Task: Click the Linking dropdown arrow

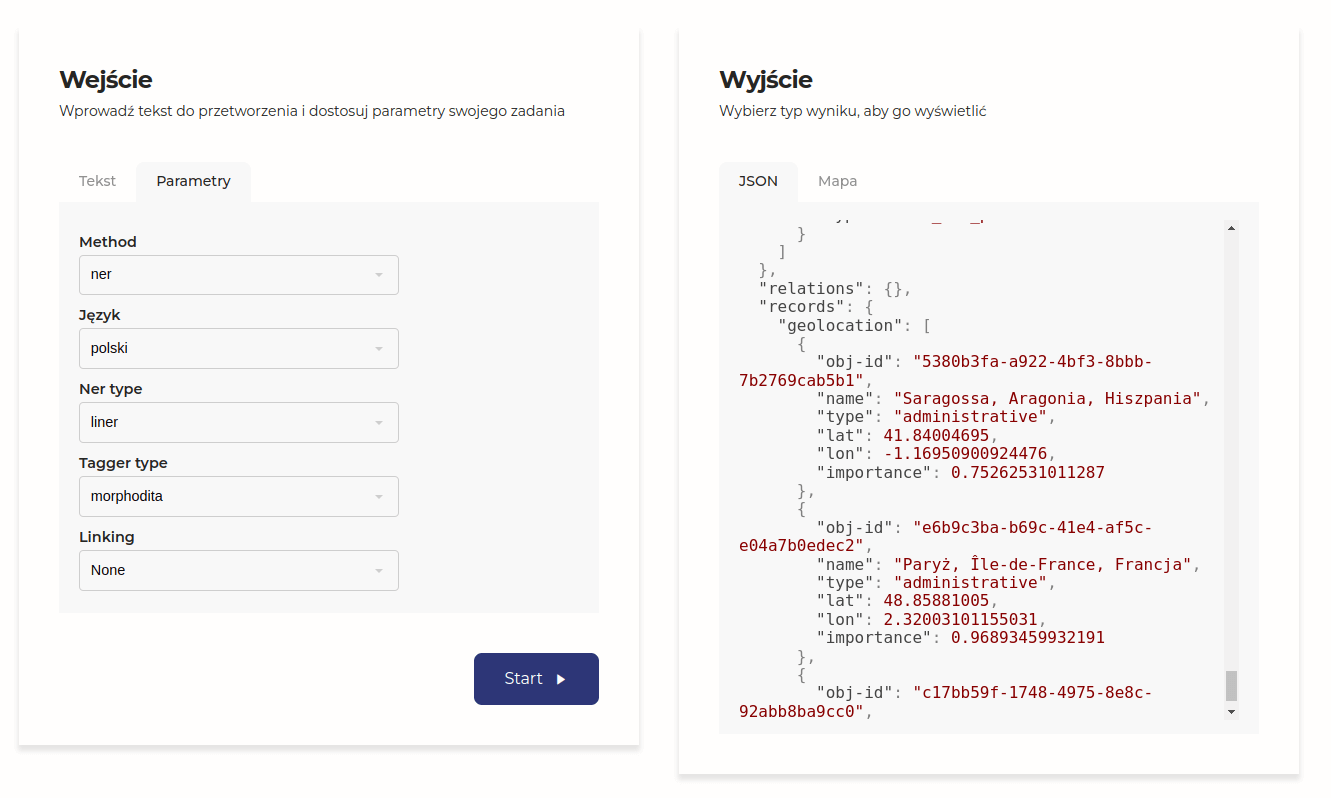Action: [x=379, y=571]
